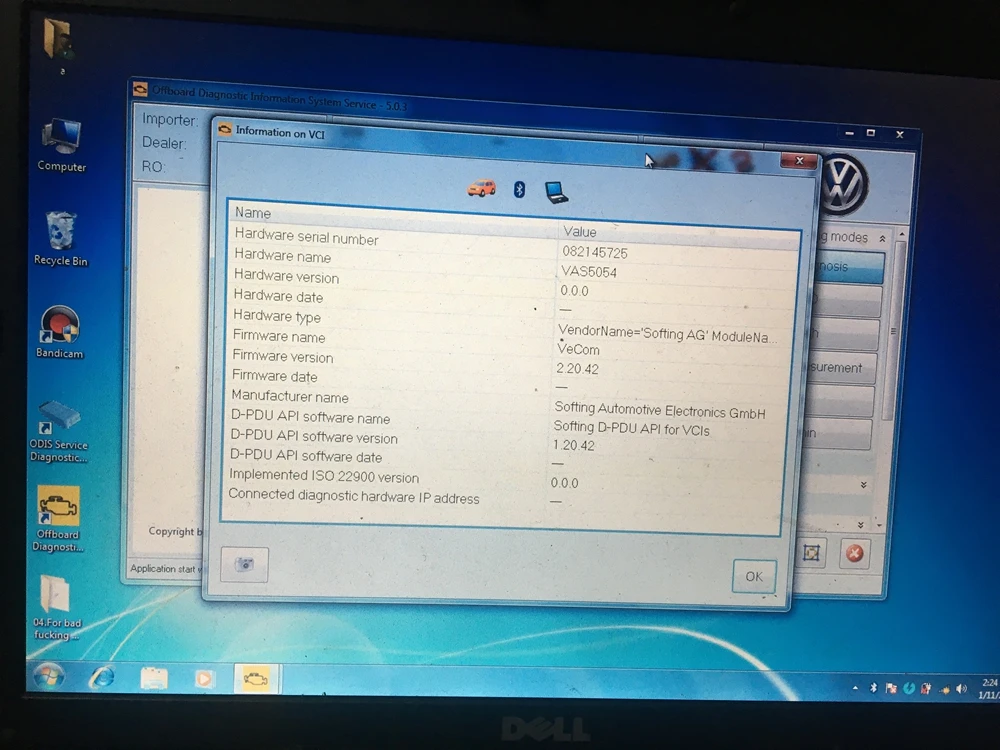The image size is (1000, 750).
Task: Open the Windows Start menu
Action: coord(48,677)
